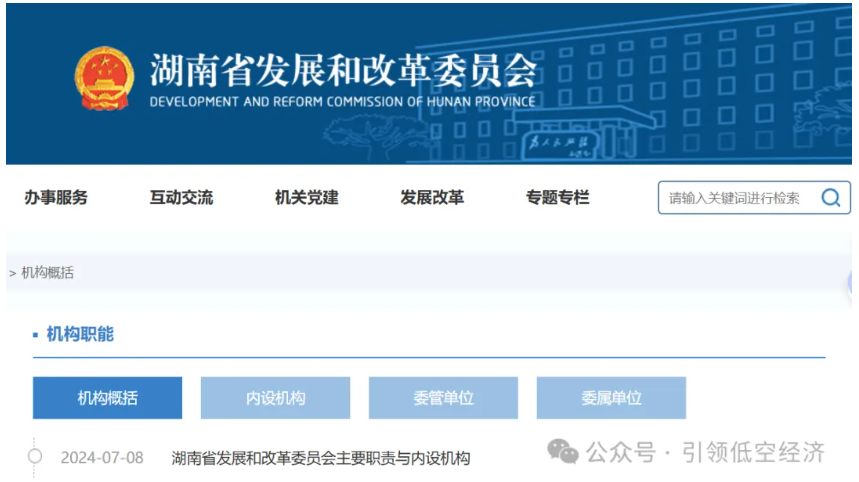This screenshot has width=859, height=482.
Task: Open the 办事服务 navigation menu
Action: pos(56,198)
